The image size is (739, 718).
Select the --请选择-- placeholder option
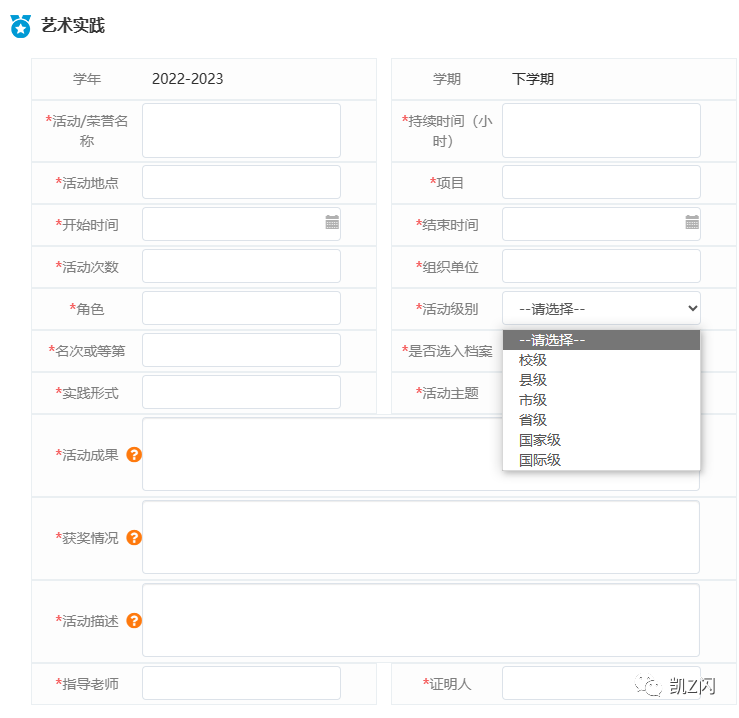point(552,340)
